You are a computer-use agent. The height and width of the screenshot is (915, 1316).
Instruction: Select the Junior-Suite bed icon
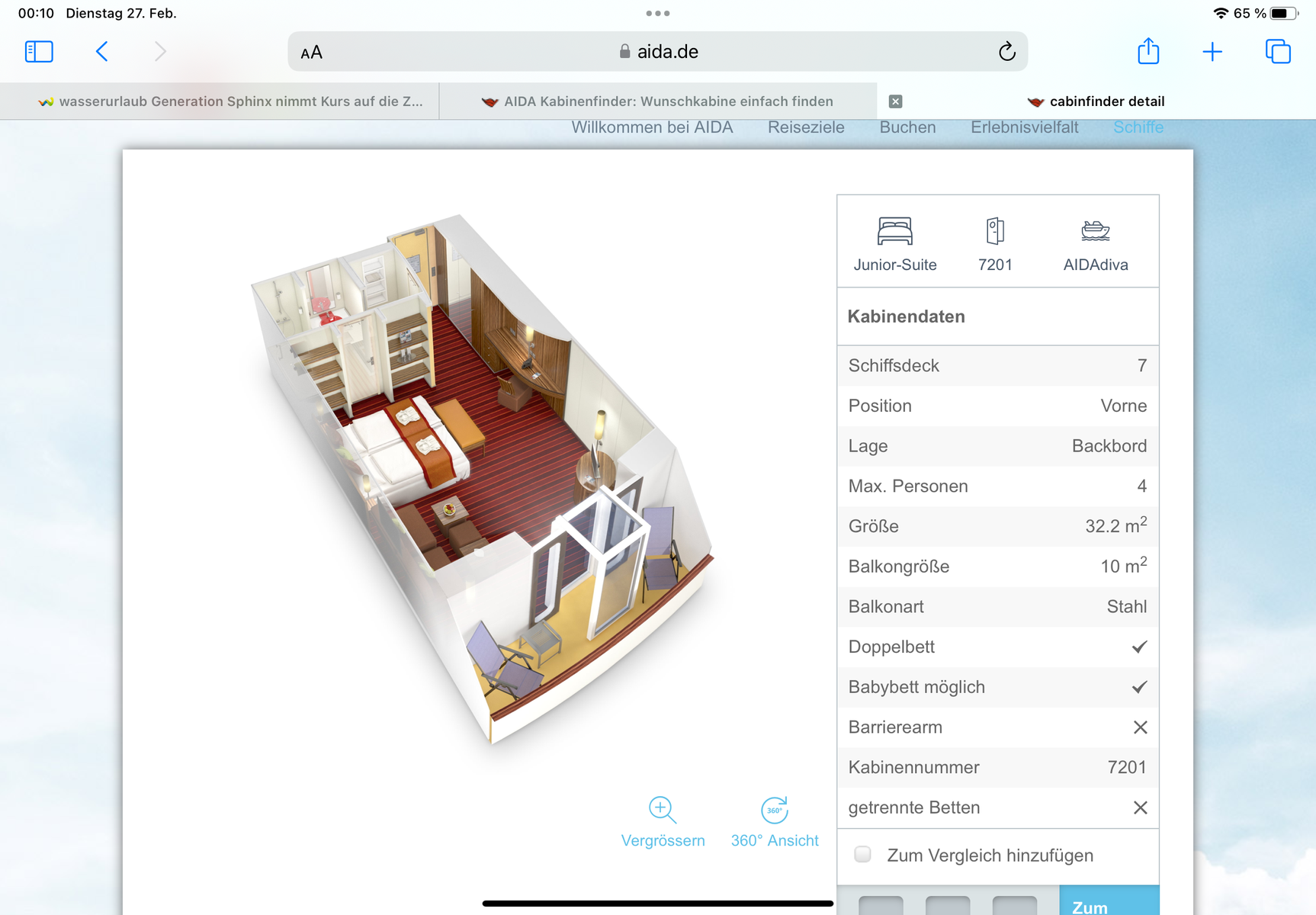[x=894, y=231]
